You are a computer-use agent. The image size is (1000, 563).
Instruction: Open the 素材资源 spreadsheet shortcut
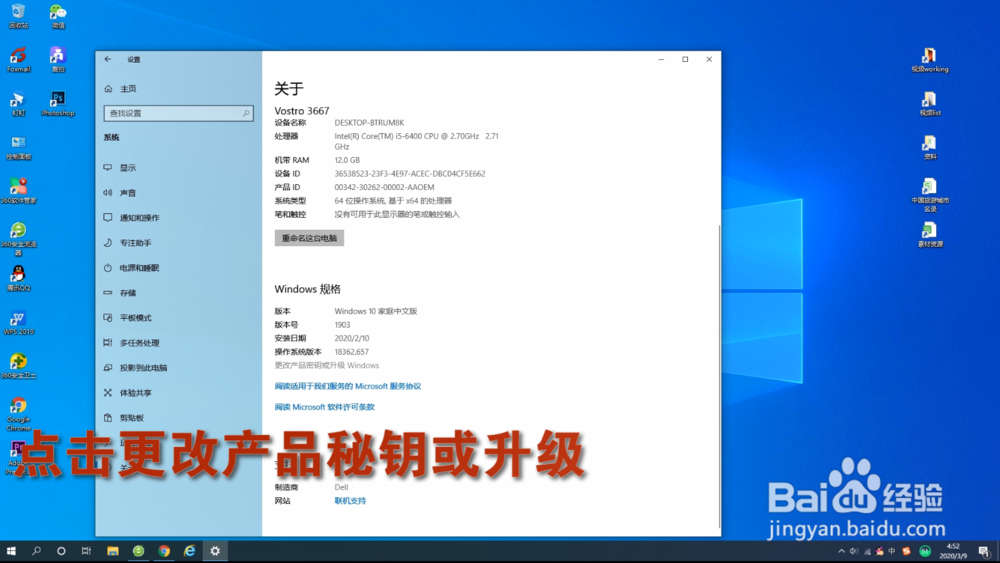pyautogui.click(x=929, y=234)
